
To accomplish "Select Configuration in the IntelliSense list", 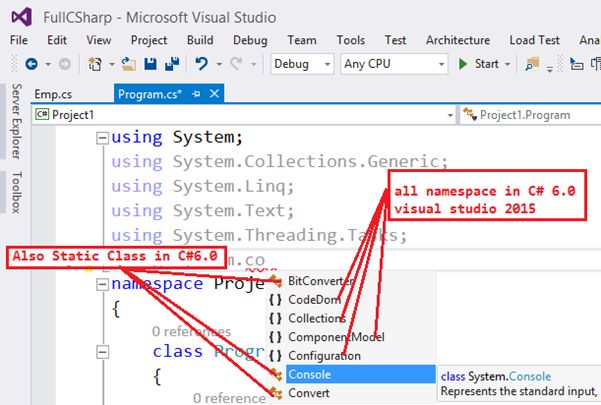I will click(324, 356).
